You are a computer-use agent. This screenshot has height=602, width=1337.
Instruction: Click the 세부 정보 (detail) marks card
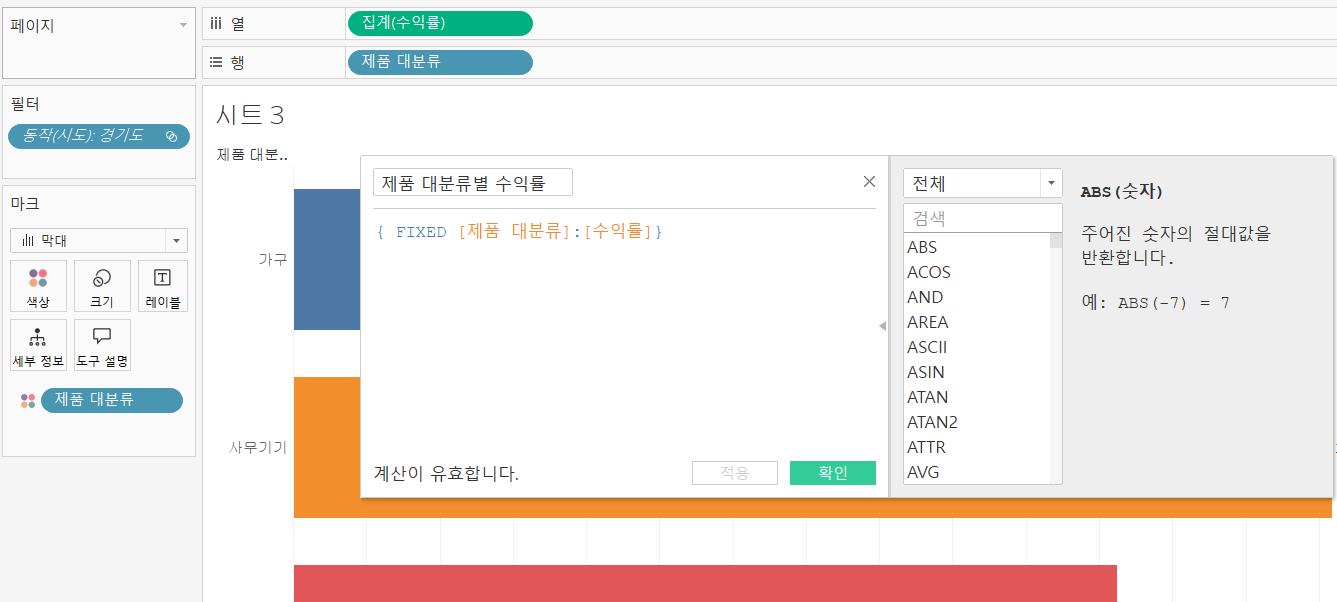tap(39, 345)
